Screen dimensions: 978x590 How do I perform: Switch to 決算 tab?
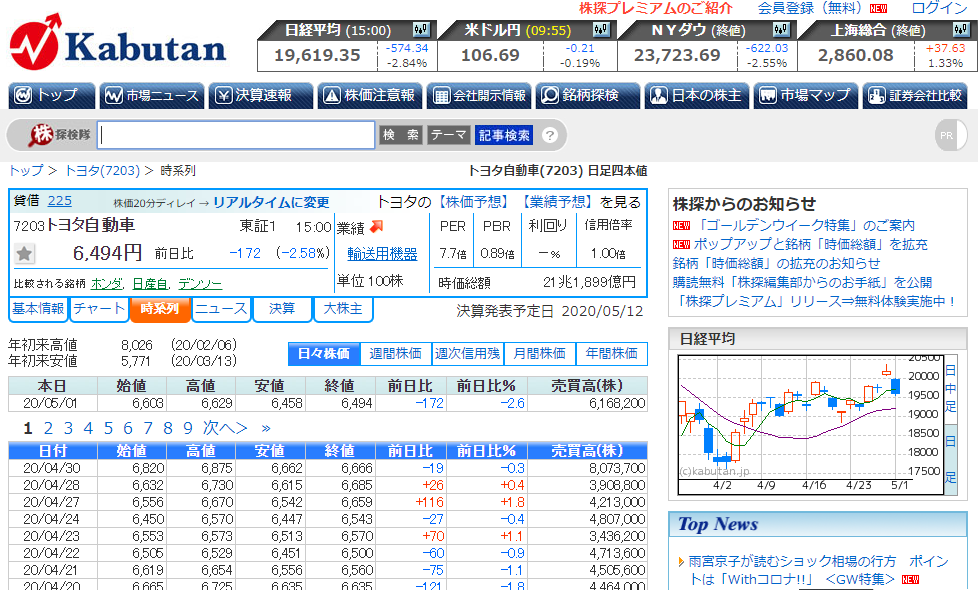pyautogui.click(x=282, y=309)
